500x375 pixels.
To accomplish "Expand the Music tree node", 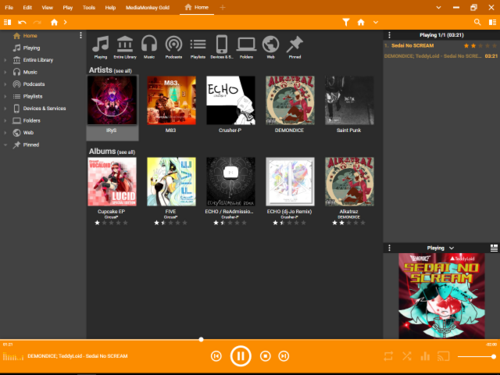I will click(x=5, y=72).
